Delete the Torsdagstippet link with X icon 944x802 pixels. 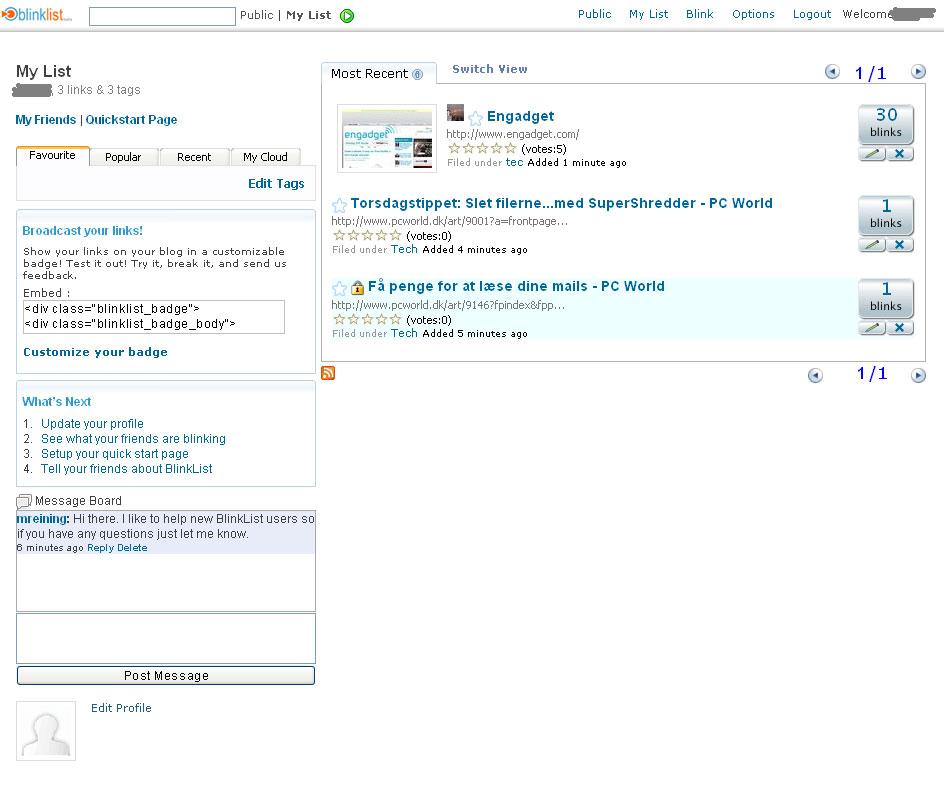[x=899, y=245]
